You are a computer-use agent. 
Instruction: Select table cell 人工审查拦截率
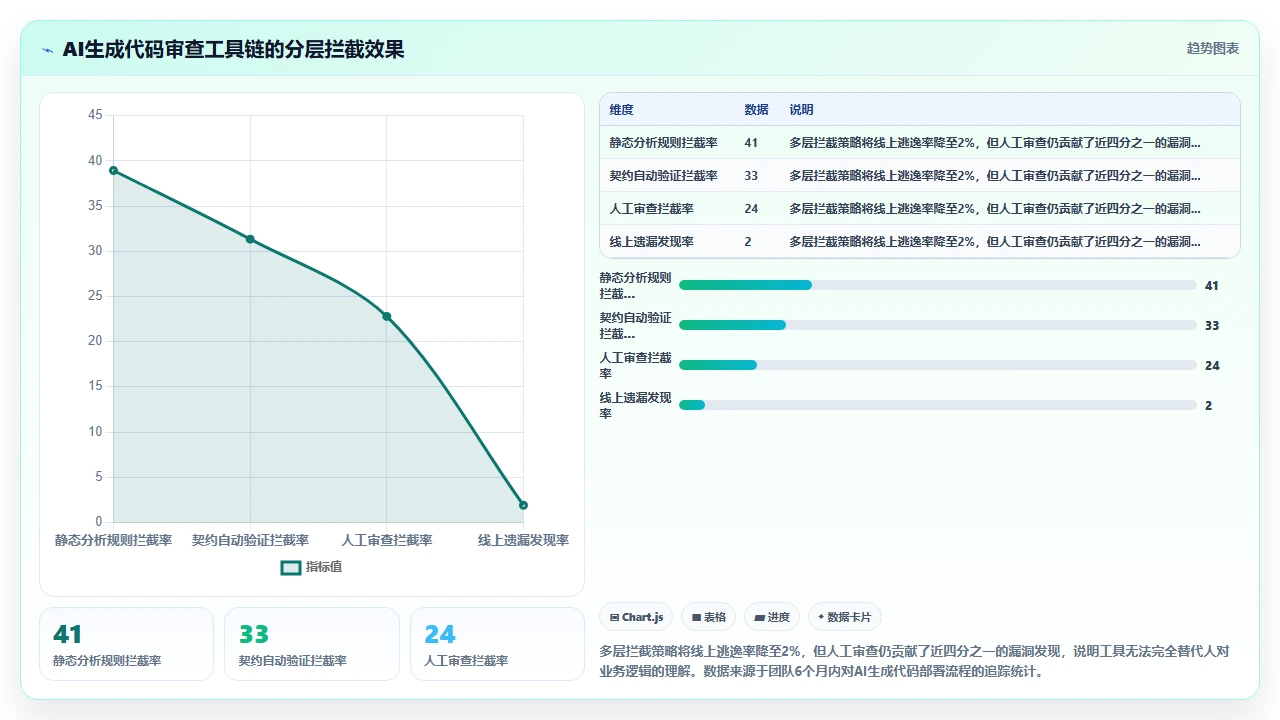coord(652,209)
